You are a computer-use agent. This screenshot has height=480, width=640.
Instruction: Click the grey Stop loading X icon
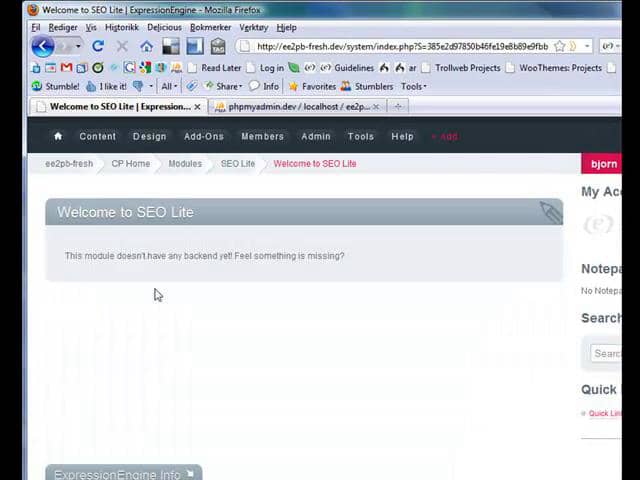click(122, 46)
